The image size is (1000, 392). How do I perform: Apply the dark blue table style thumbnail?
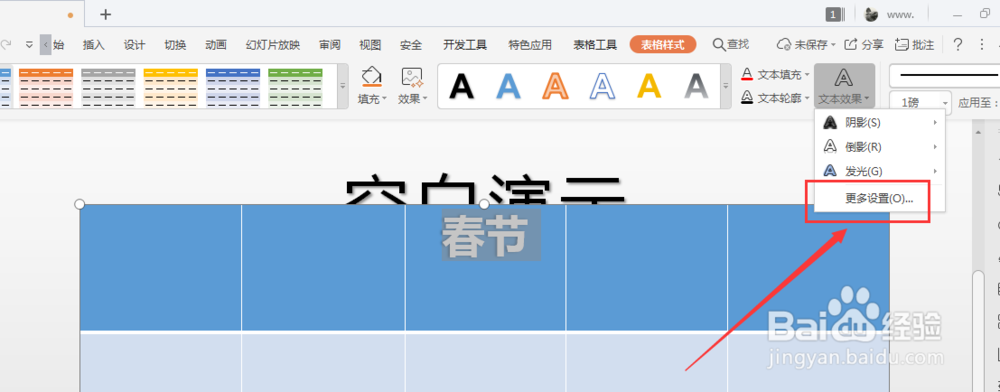pos(233,88)
